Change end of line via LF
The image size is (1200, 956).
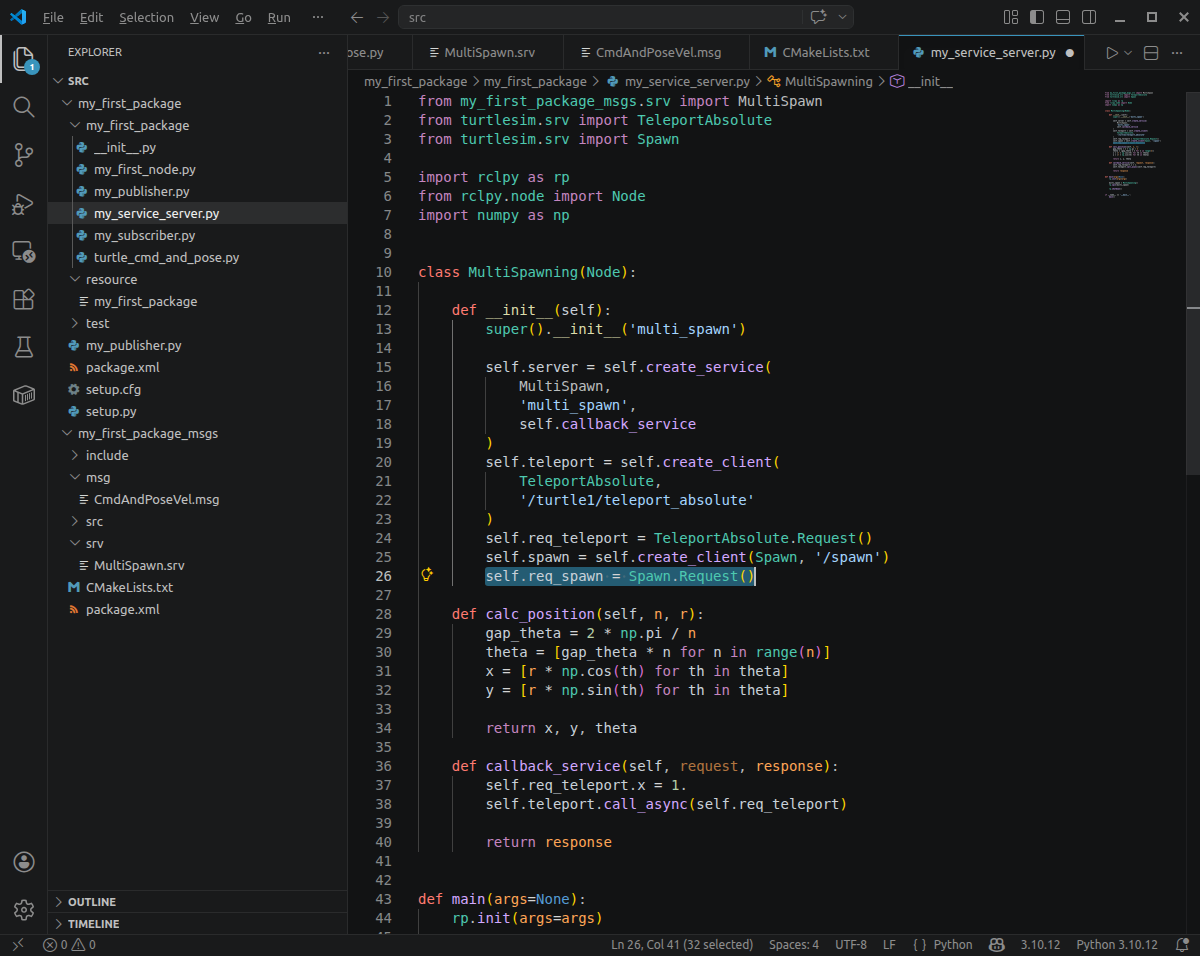(889, 944)
